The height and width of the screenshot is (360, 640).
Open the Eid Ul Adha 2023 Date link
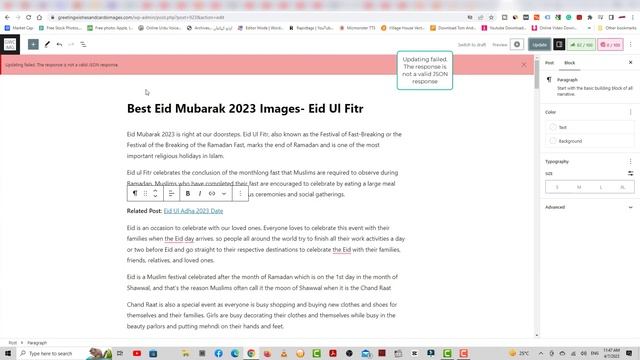click(x=193, y=211)
